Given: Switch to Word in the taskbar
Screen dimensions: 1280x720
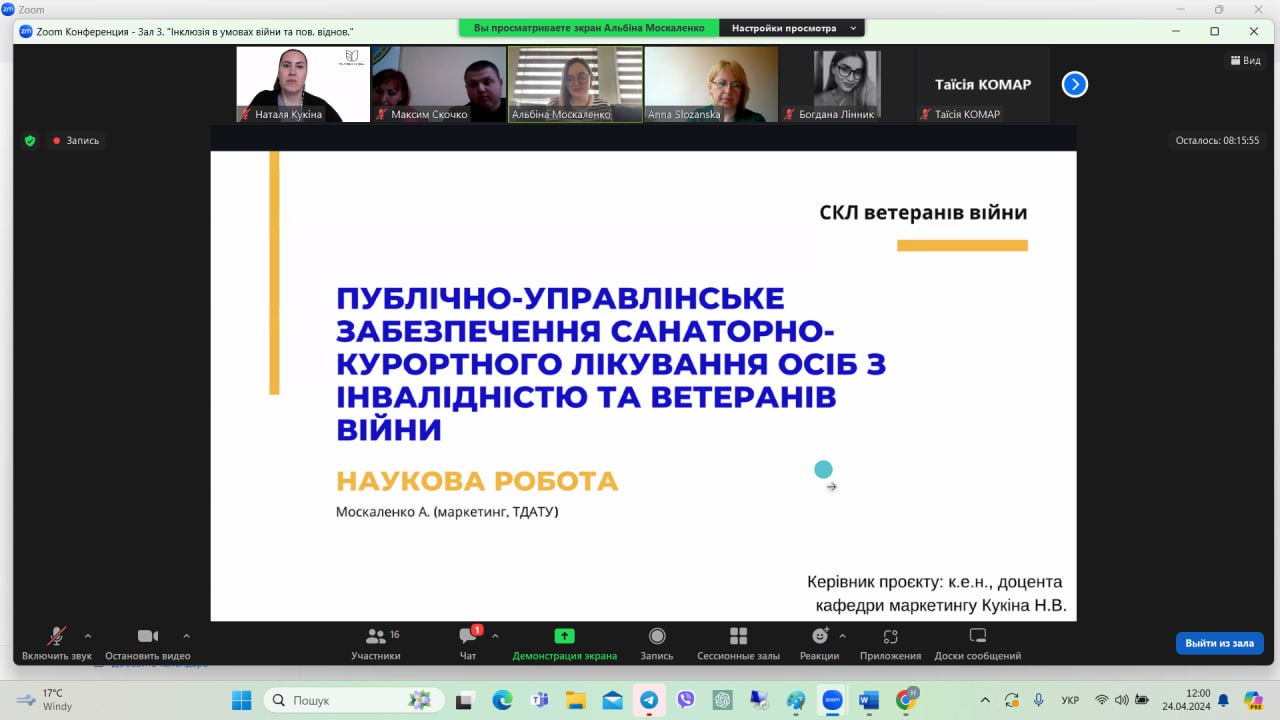Looking at the screenshot, I should [869, 700].
